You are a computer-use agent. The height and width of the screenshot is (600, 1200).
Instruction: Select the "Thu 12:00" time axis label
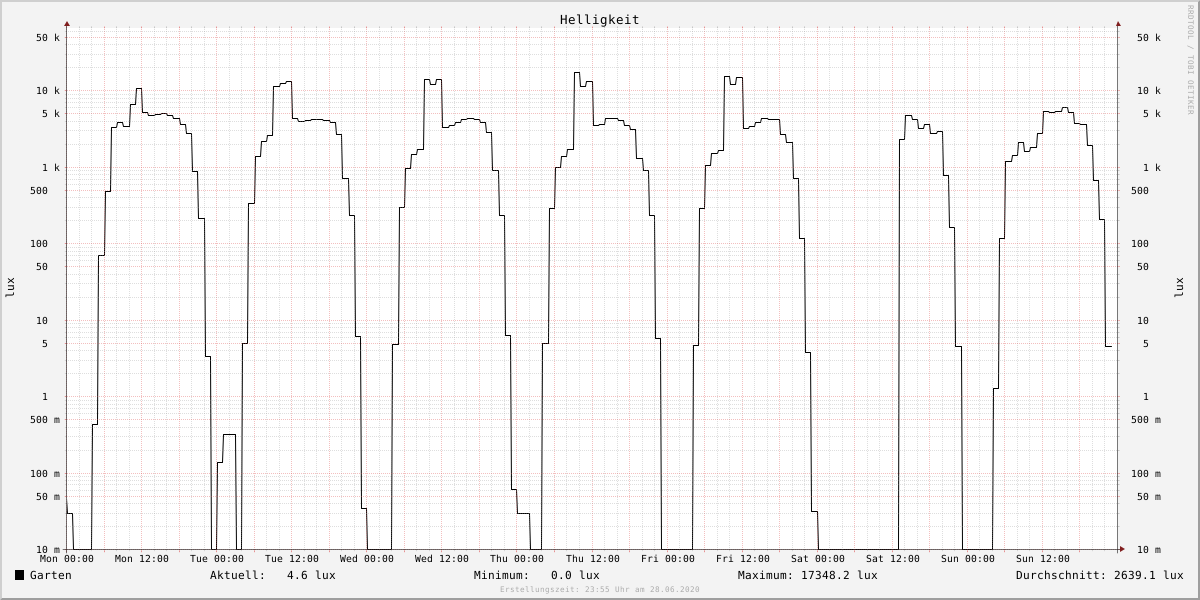point(592,559)
